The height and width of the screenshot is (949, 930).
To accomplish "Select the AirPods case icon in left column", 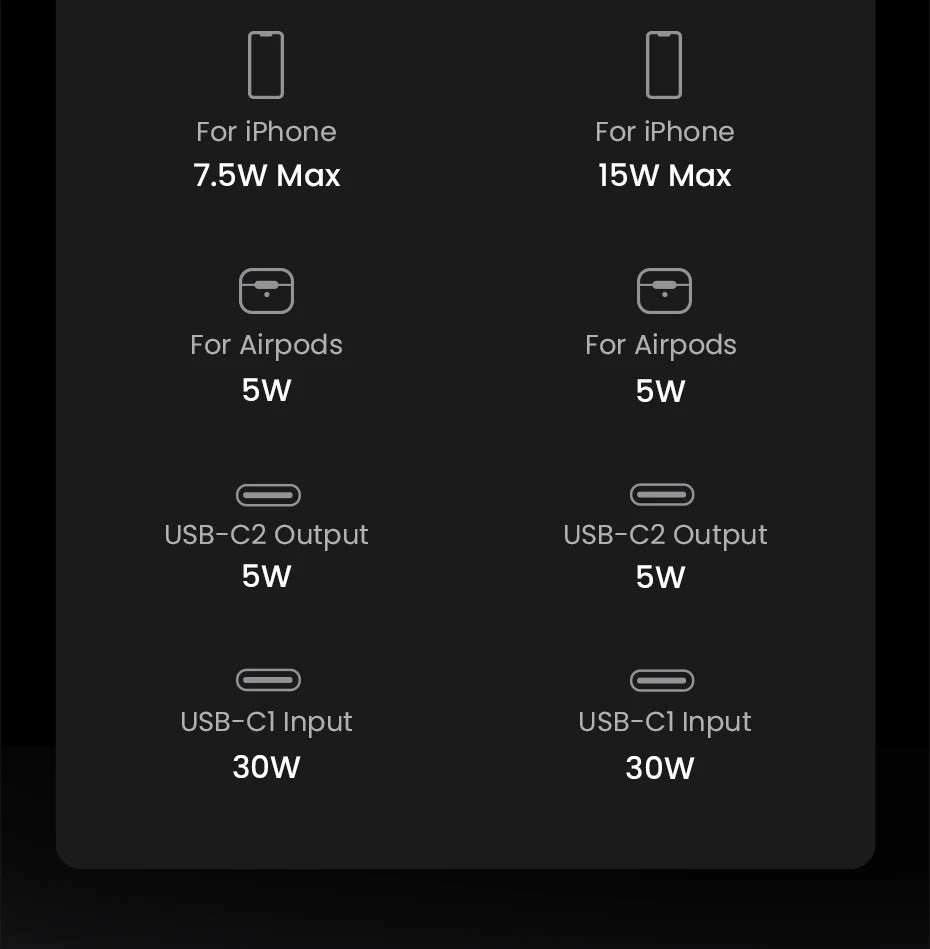I will tap(266, 291).
